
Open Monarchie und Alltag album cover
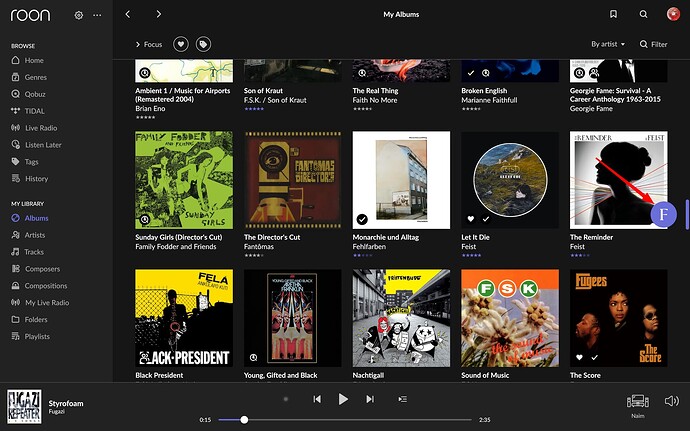coord(401,180)
